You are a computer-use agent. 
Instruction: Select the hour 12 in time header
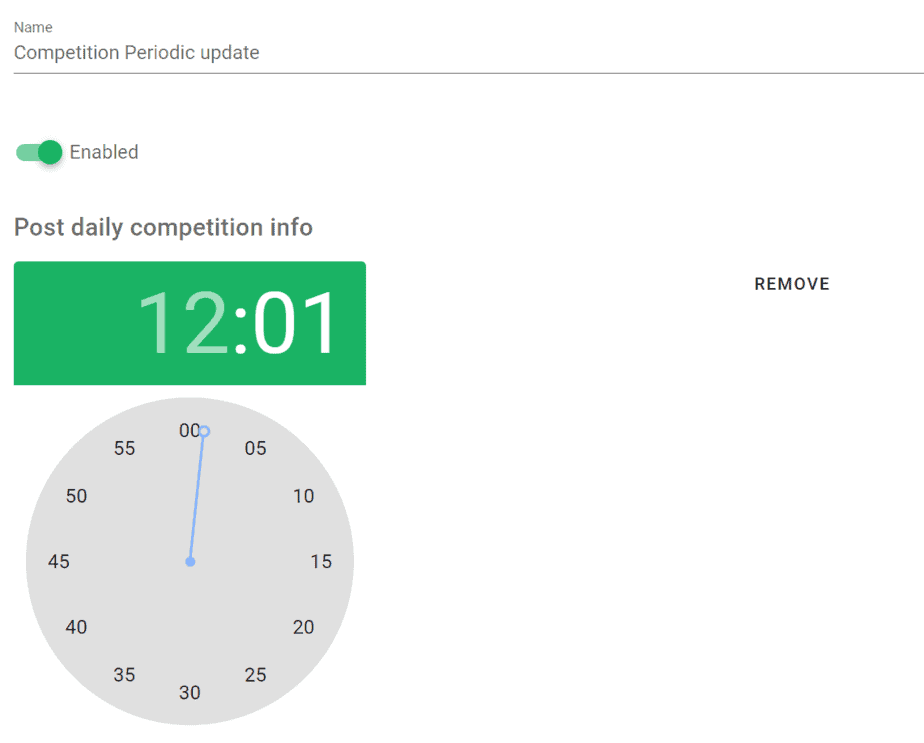pos(182,323)
